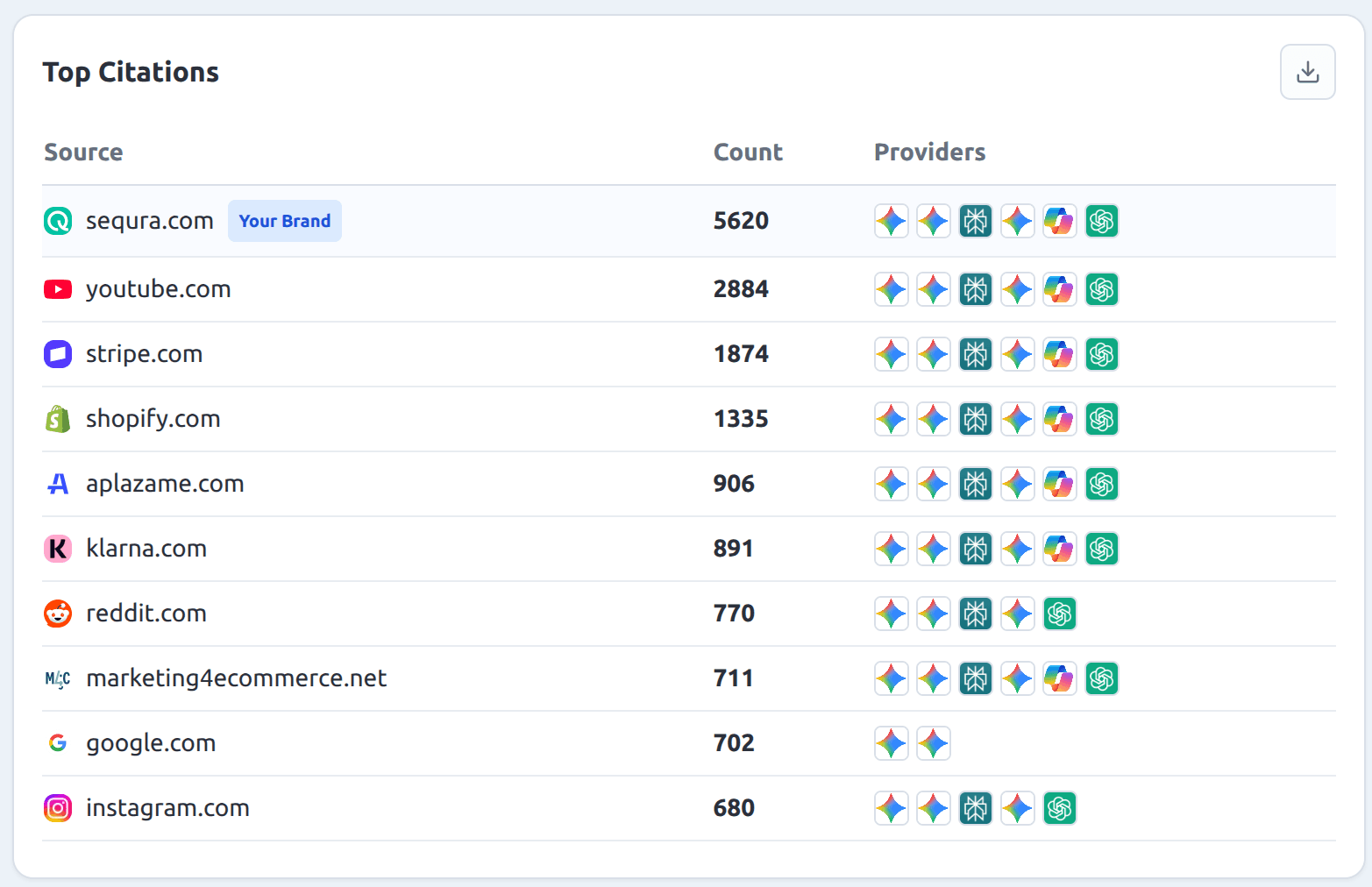Choose the ChatGPT icon in klarna.com row

click(x=1102, y=549)
